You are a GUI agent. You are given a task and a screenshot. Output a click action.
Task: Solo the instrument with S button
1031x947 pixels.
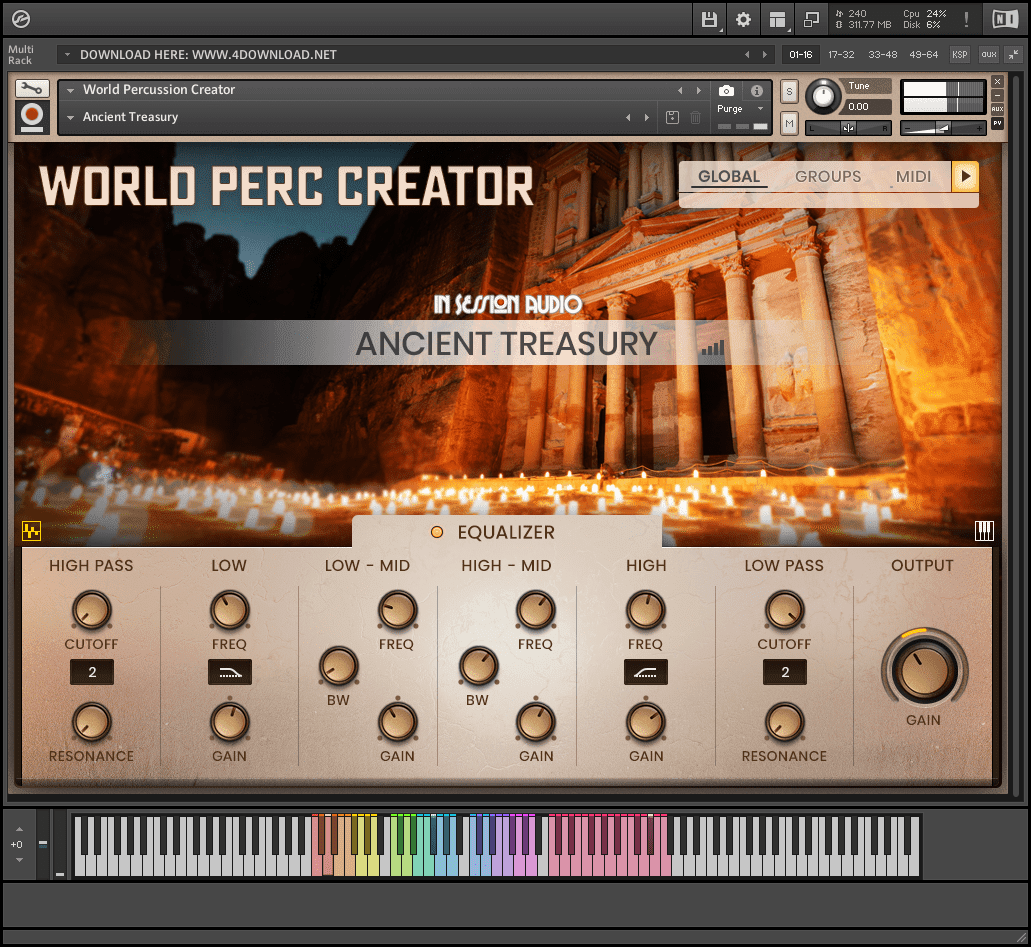click(x=789, y=92)
